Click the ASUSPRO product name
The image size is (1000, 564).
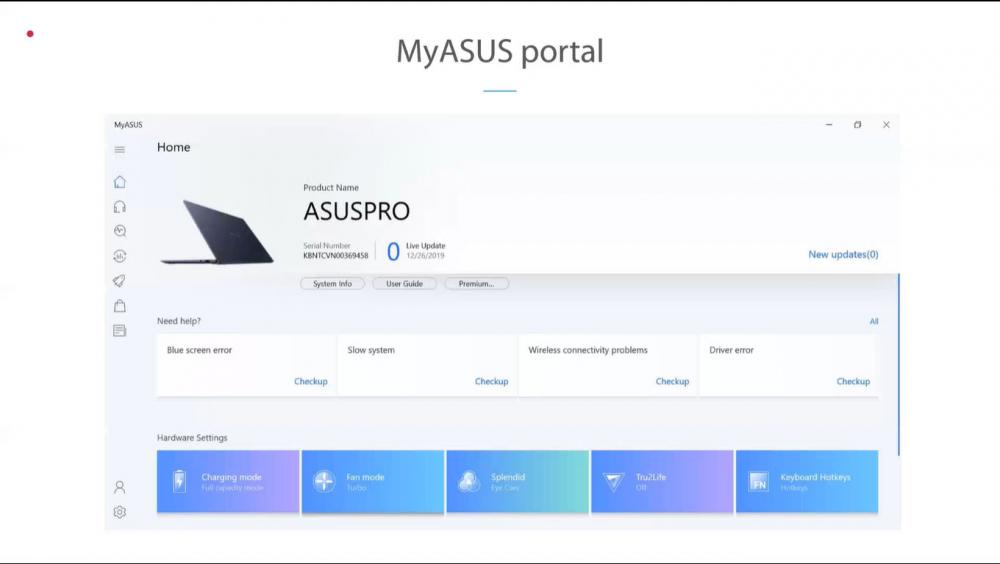pos(357,211)
